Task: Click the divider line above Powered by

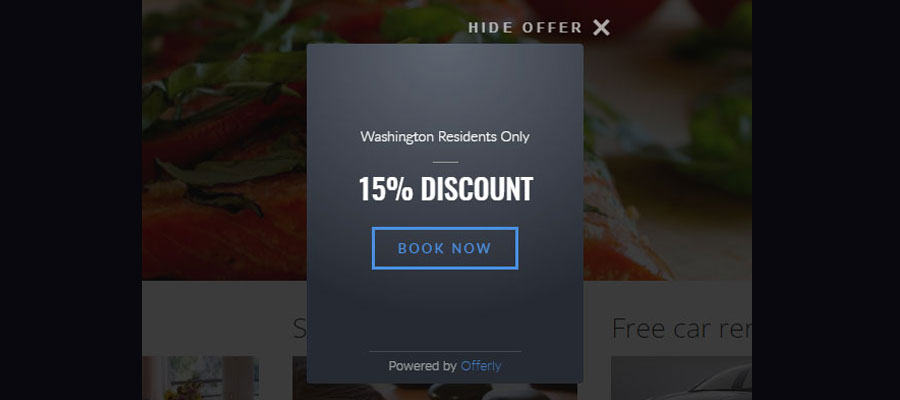Action: (x=445, y=351)
